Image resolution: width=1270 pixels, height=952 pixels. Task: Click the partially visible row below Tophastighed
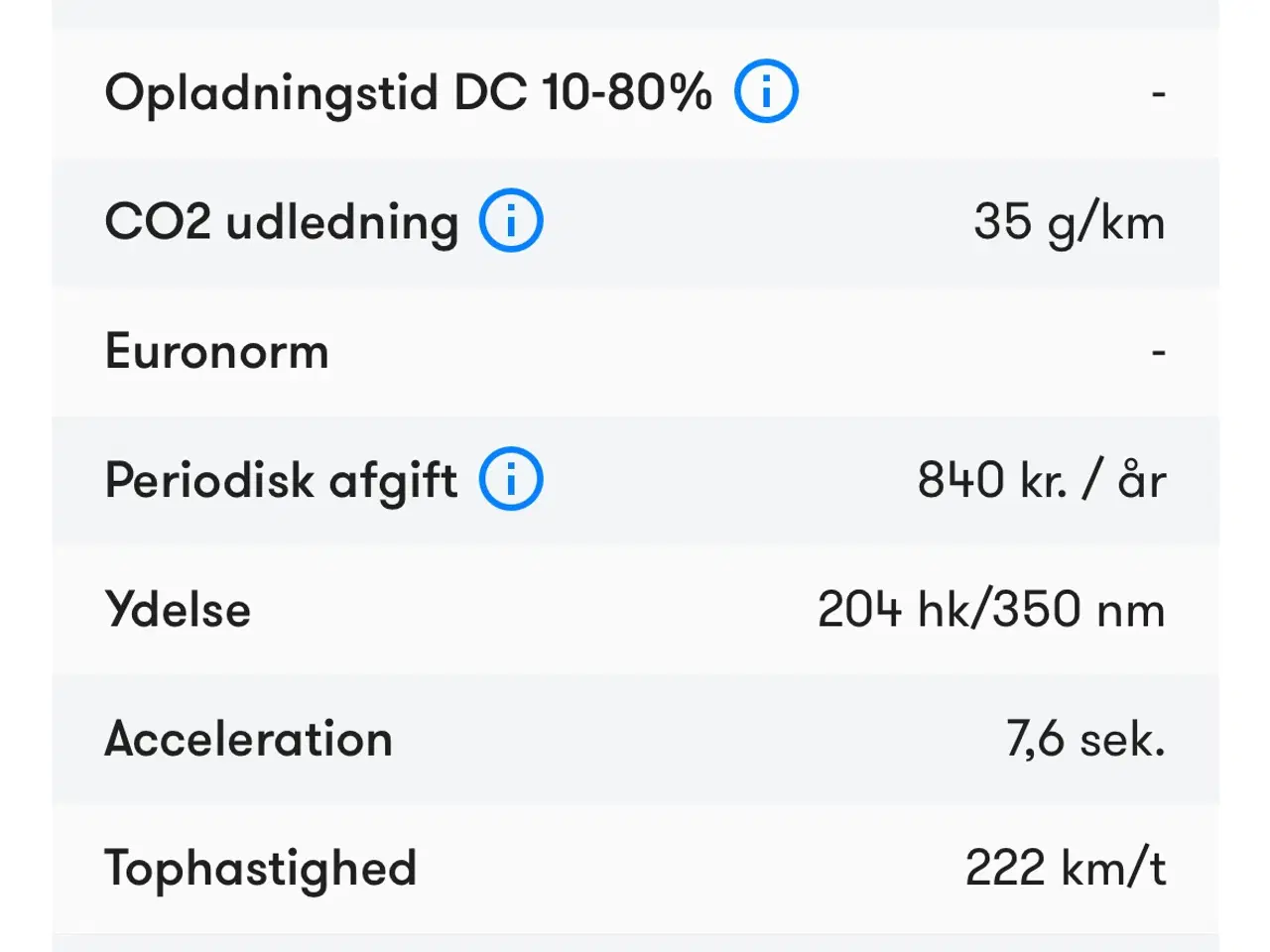coord(635,943)
